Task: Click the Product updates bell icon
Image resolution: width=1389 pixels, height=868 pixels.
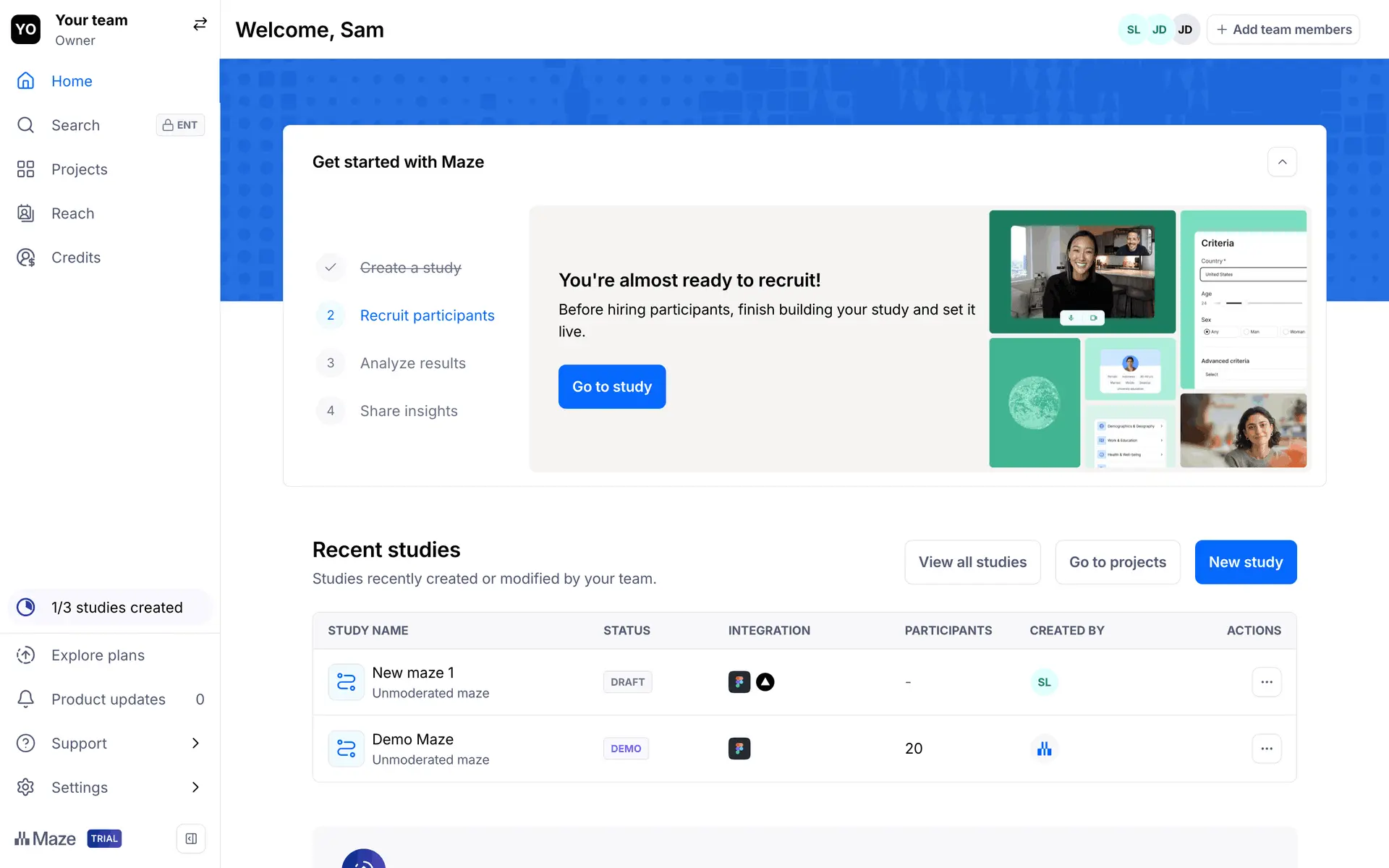Action: 26,699
